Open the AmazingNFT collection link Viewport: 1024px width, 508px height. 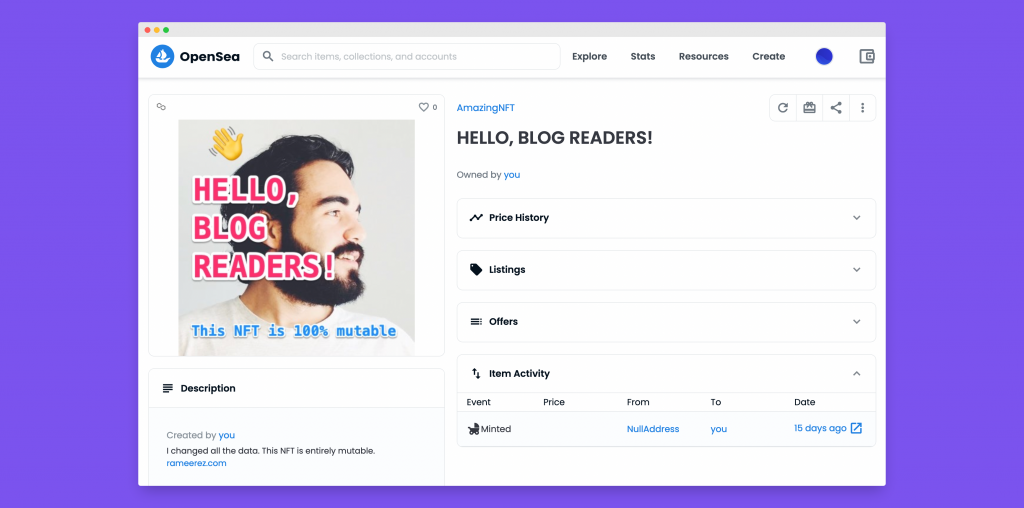[486, 108]
